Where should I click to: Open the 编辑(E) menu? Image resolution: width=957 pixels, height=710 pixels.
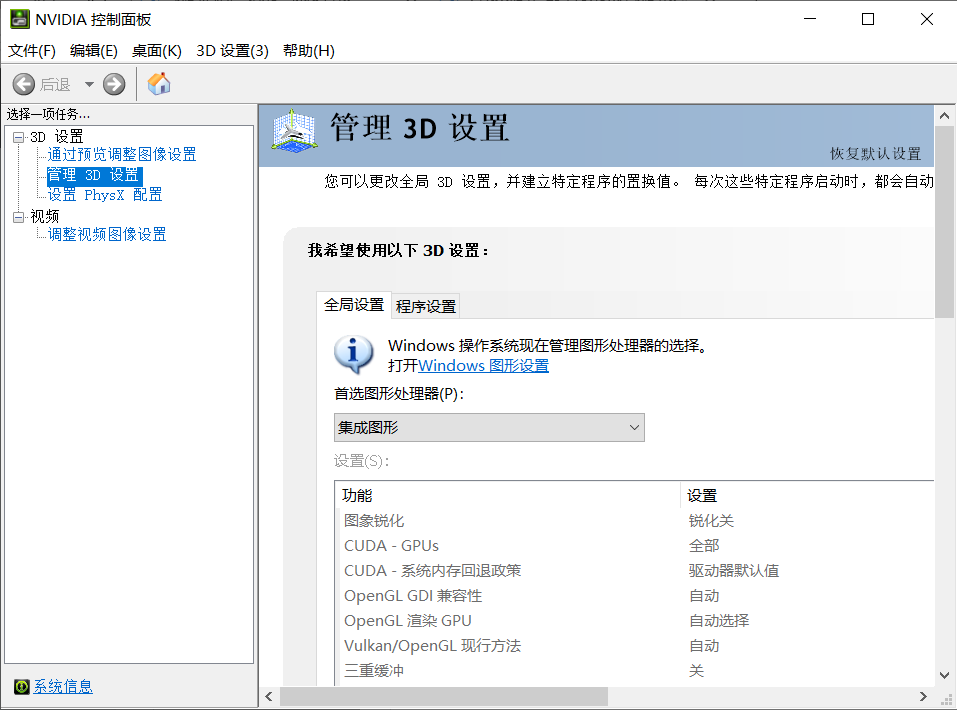(93, 51)
